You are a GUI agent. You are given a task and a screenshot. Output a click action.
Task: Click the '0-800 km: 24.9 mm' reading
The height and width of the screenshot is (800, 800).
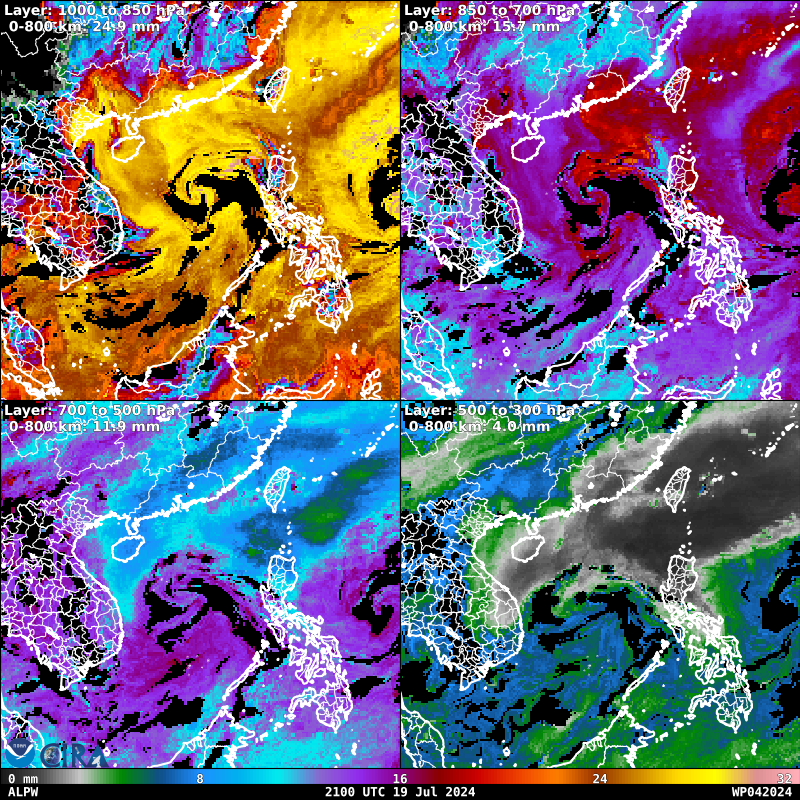[x=83, y=26]
